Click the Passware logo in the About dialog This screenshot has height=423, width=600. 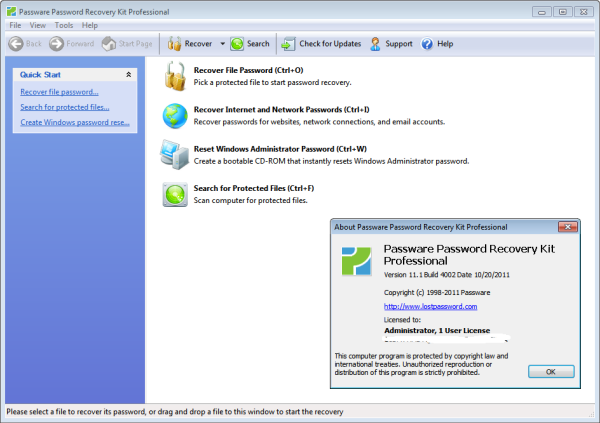click(356, 261)
